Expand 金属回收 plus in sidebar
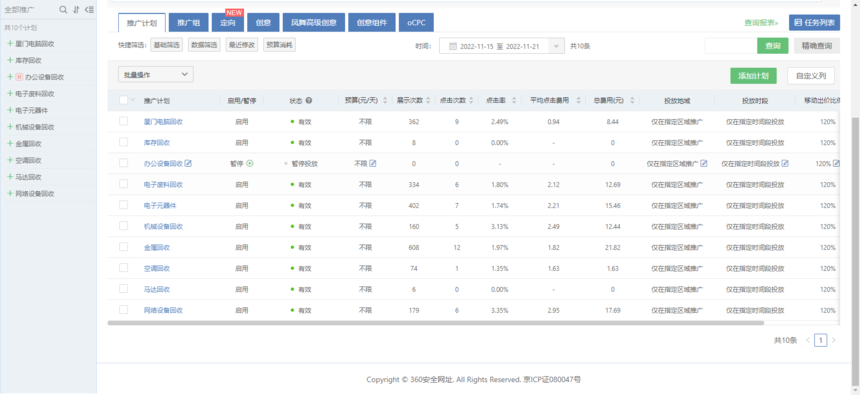 click(x=10, y=144)
